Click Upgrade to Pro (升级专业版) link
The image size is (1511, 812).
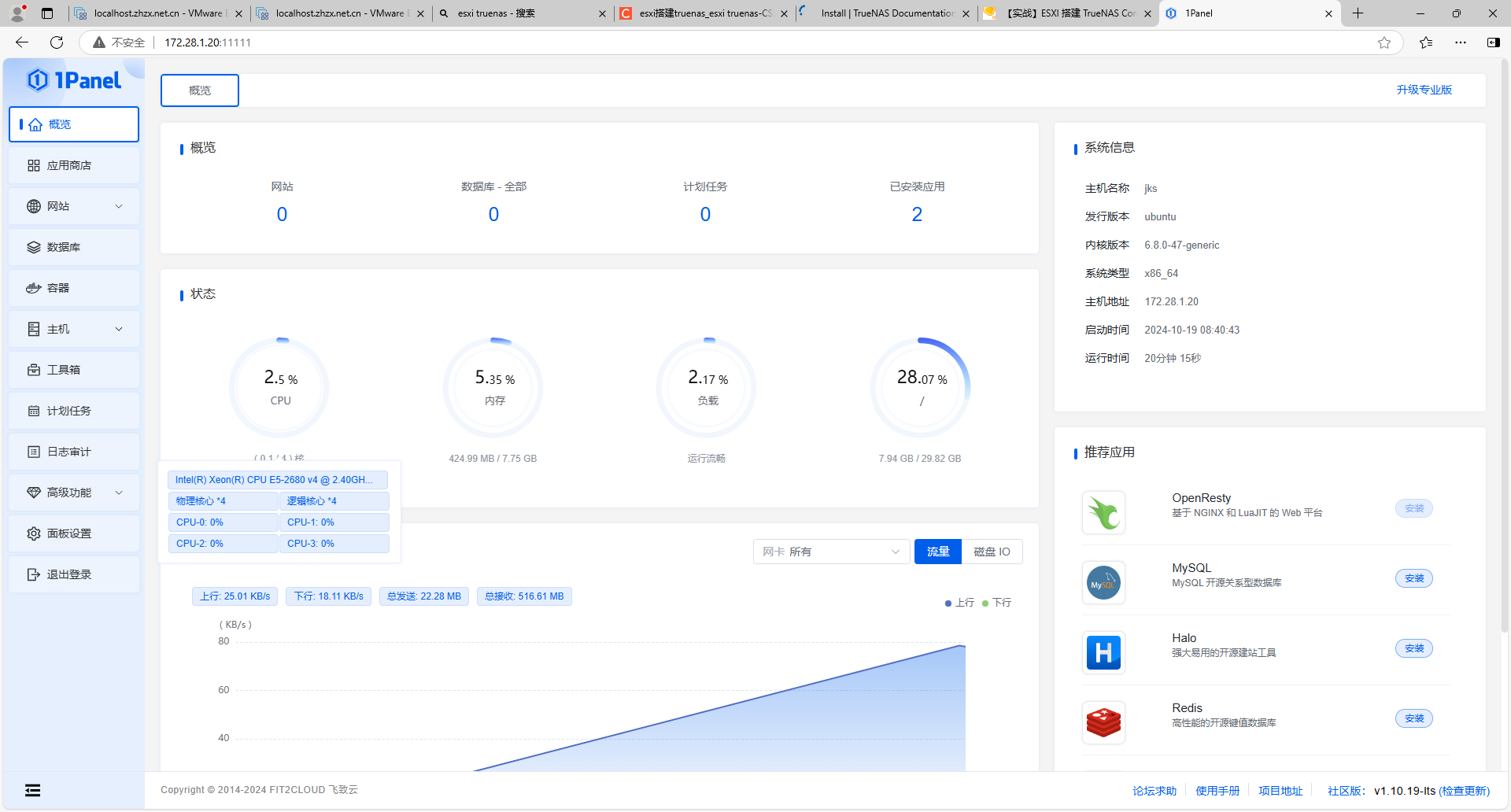[x=1424, y=90]
